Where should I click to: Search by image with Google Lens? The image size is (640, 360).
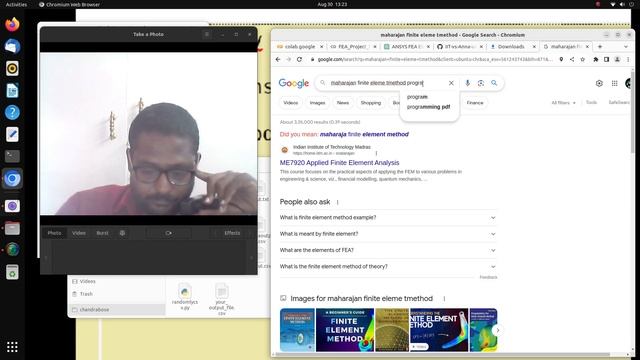(481, 83)
